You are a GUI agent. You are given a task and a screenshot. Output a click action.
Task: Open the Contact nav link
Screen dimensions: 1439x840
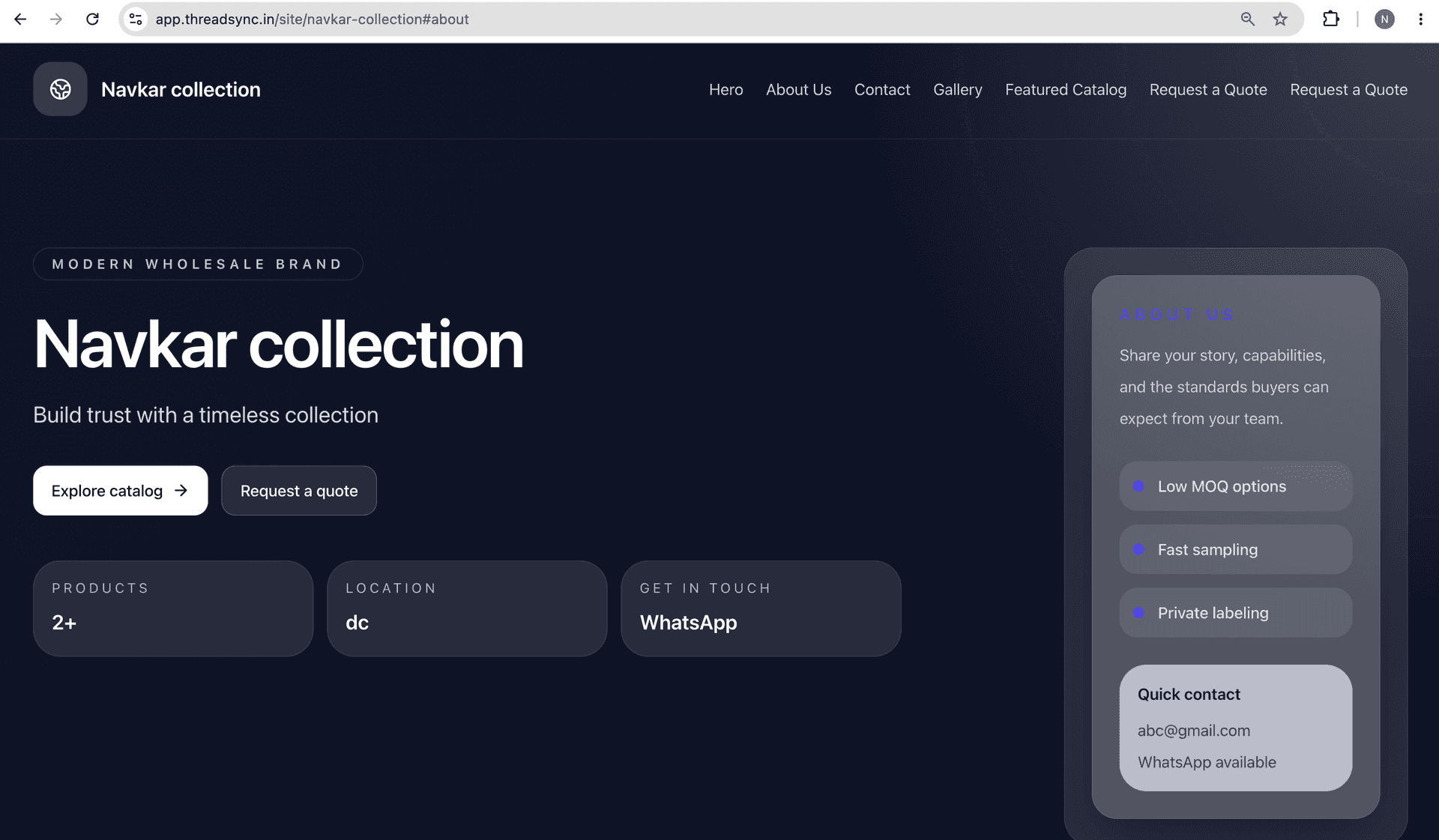pos(882,90)
